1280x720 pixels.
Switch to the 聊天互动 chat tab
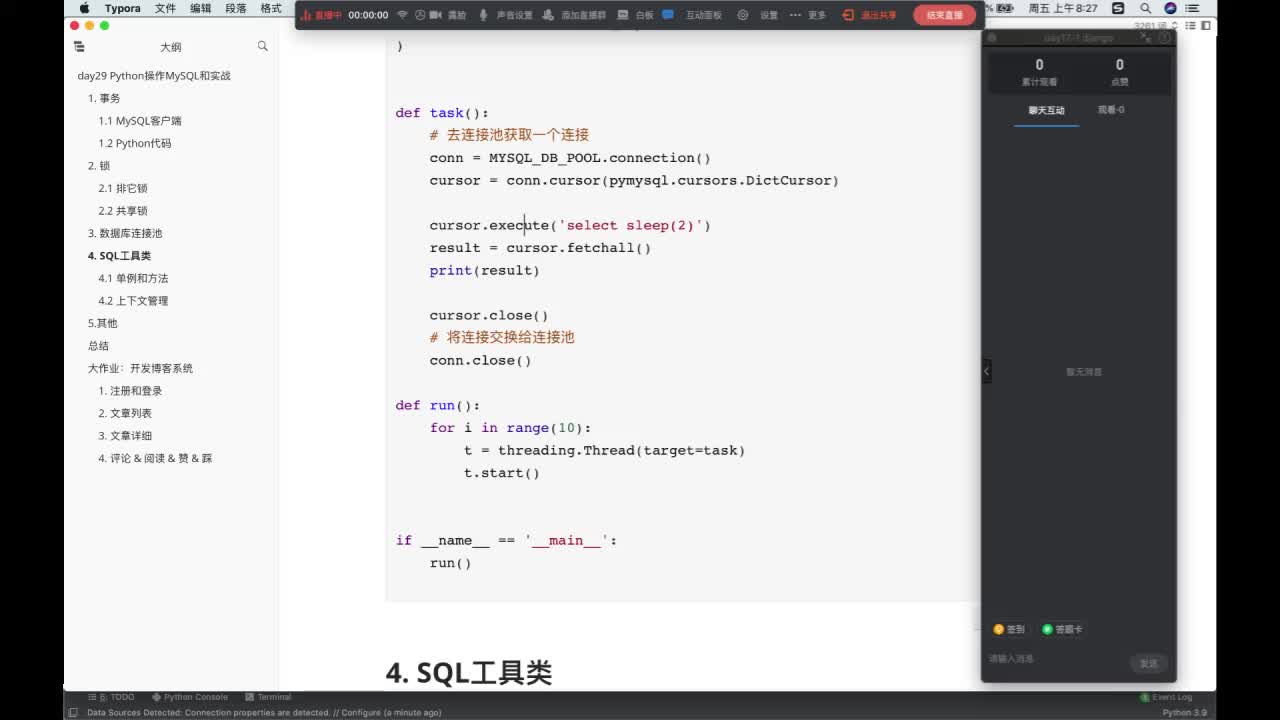(1047, 110)
